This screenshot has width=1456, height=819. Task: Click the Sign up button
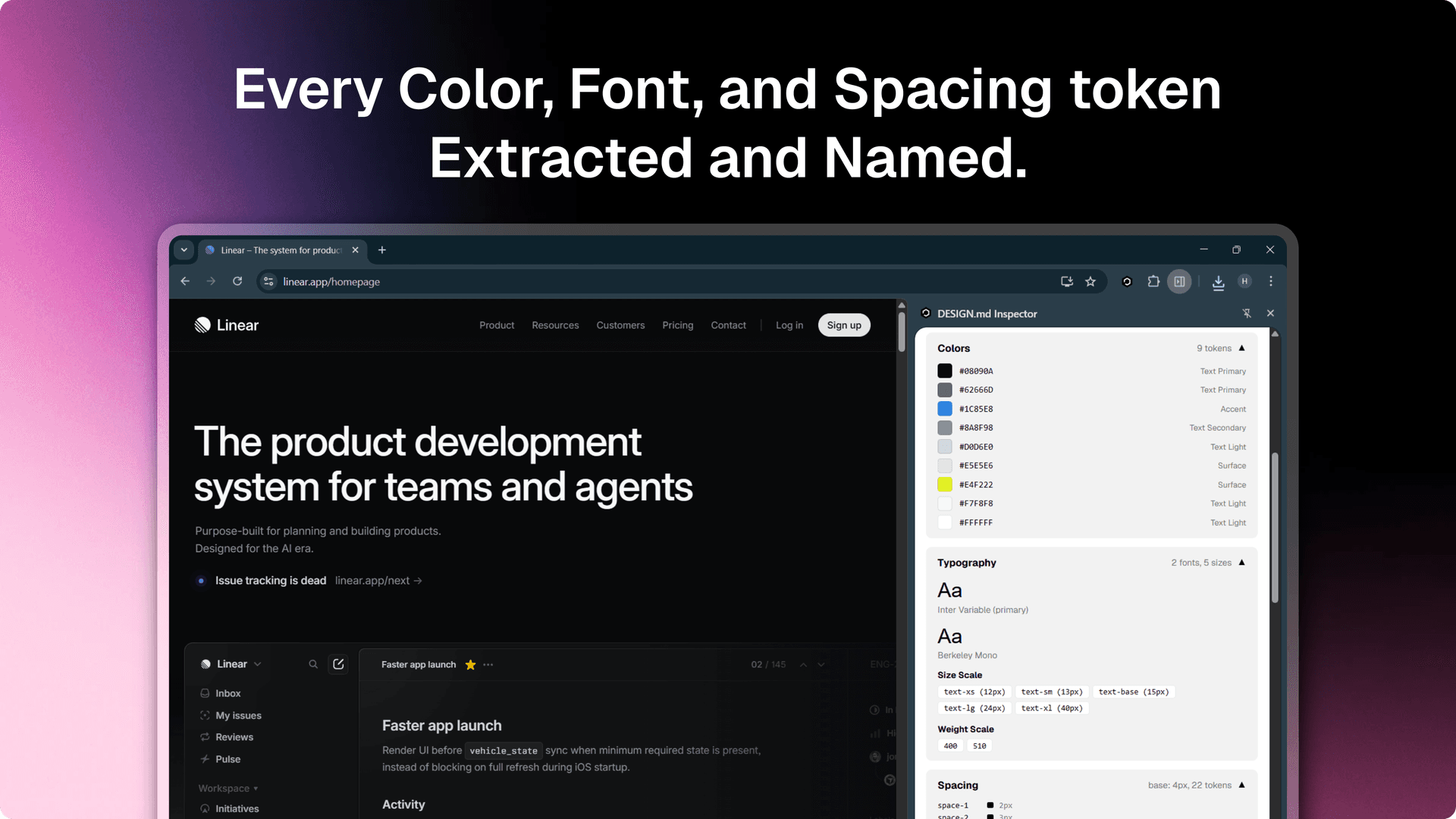tap(844, 325)
